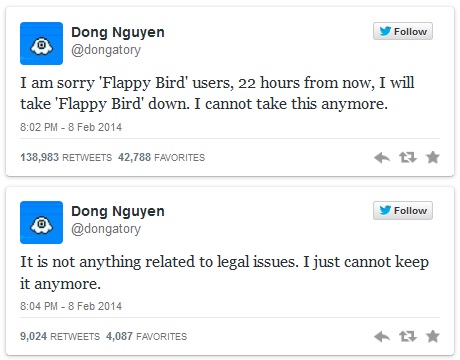
Task: View the 42,788 favorites list
Action: point(161,157)
